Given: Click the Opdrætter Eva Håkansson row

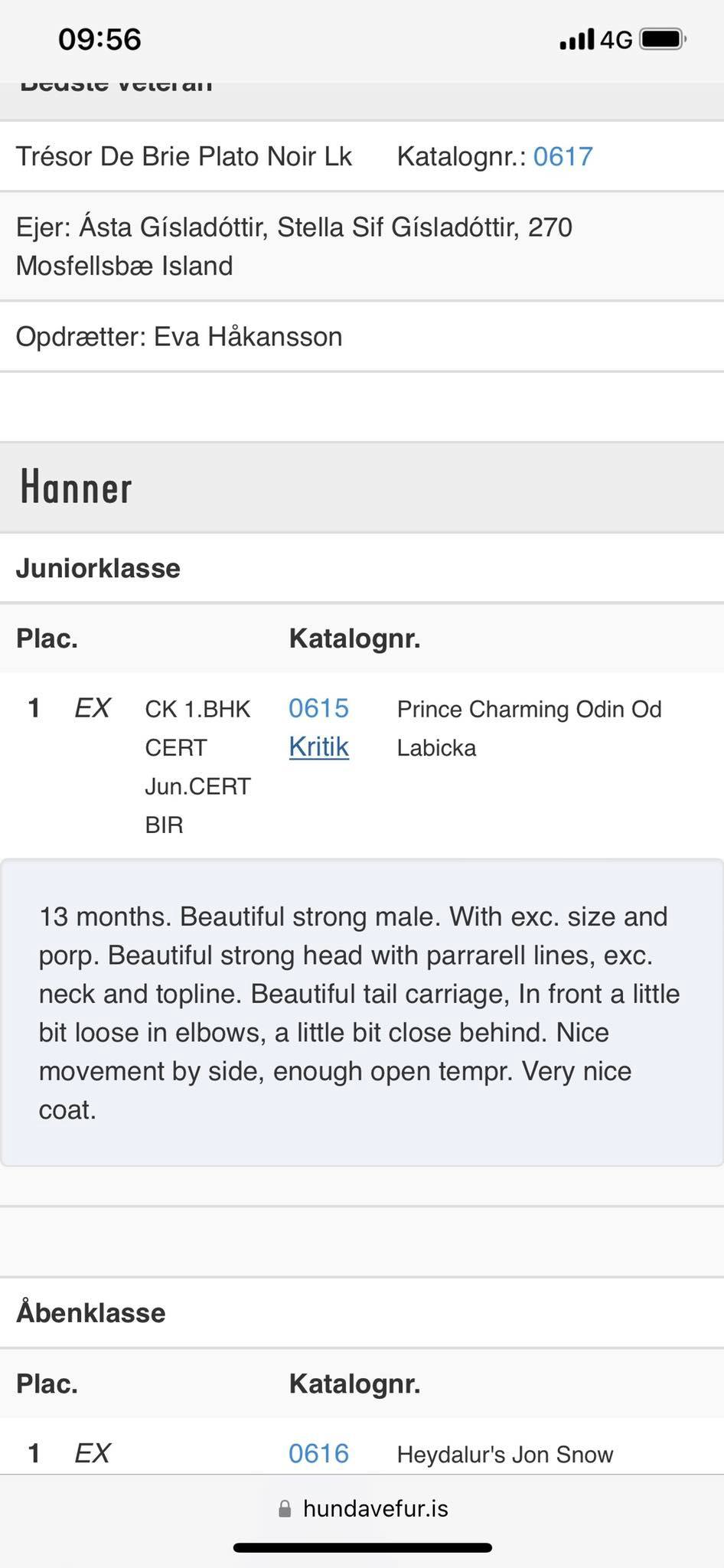Looking at the screenshot, I should pos(362,336).
